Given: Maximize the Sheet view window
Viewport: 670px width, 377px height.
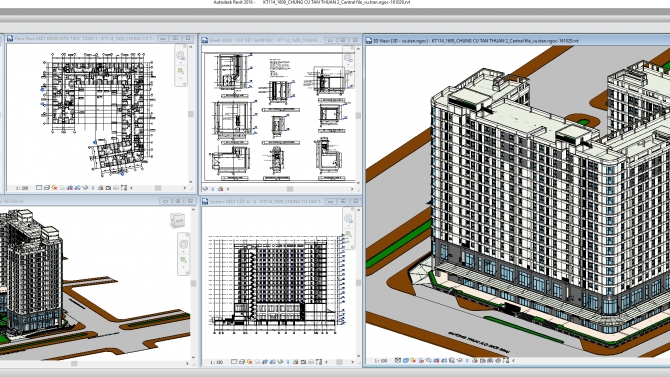Looking at the screenshot, I should (343, 40).
